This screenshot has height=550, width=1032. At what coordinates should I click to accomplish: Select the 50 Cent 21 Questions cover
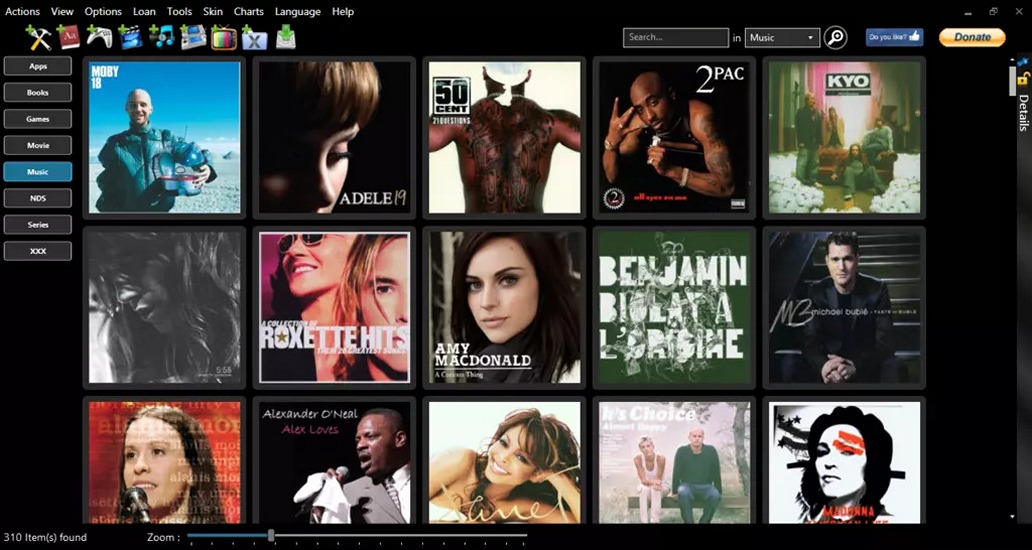coord(505,138)
